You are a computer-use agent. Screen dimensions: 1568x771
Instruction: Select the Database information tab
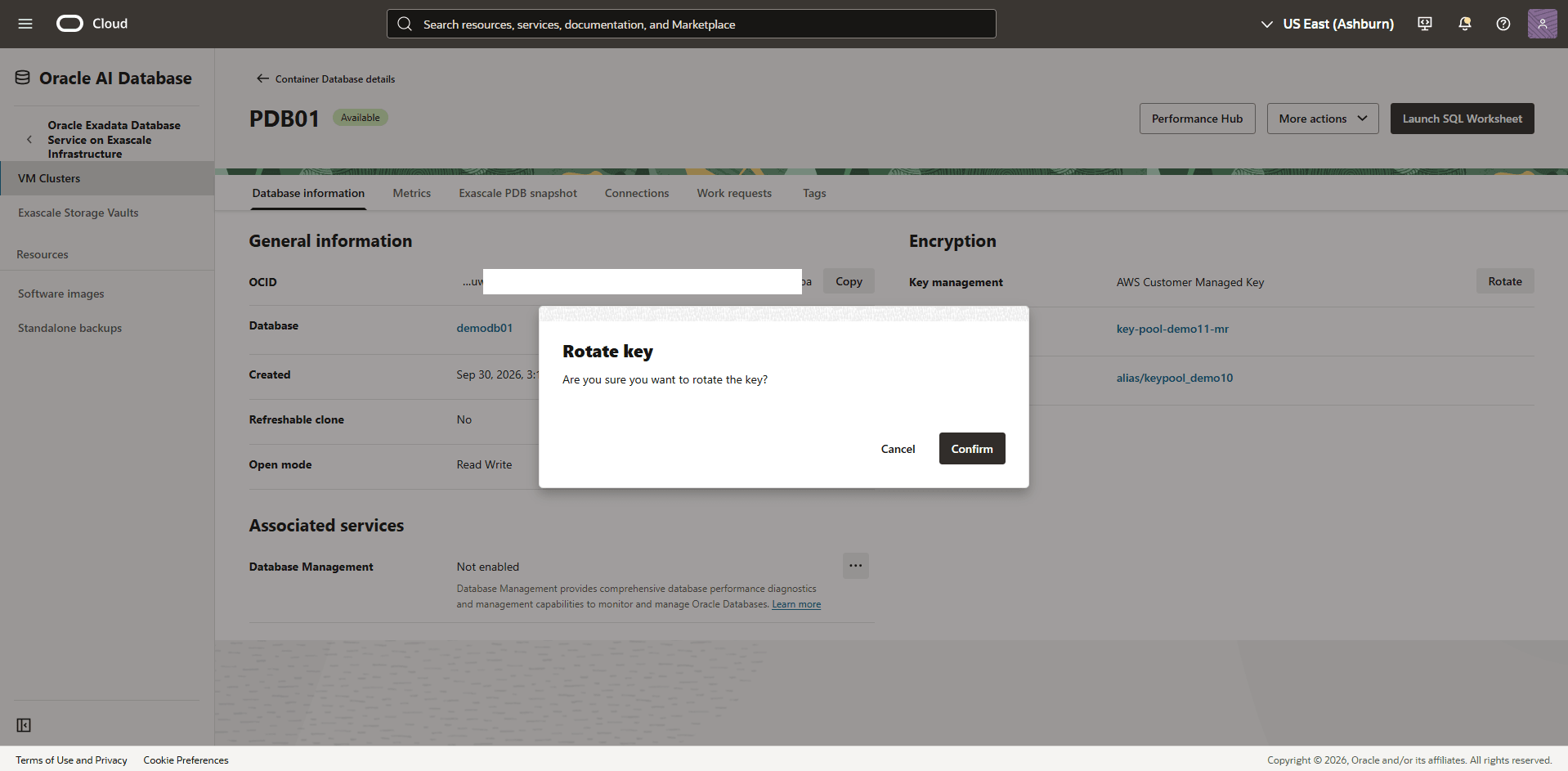(x=308, y=193)
